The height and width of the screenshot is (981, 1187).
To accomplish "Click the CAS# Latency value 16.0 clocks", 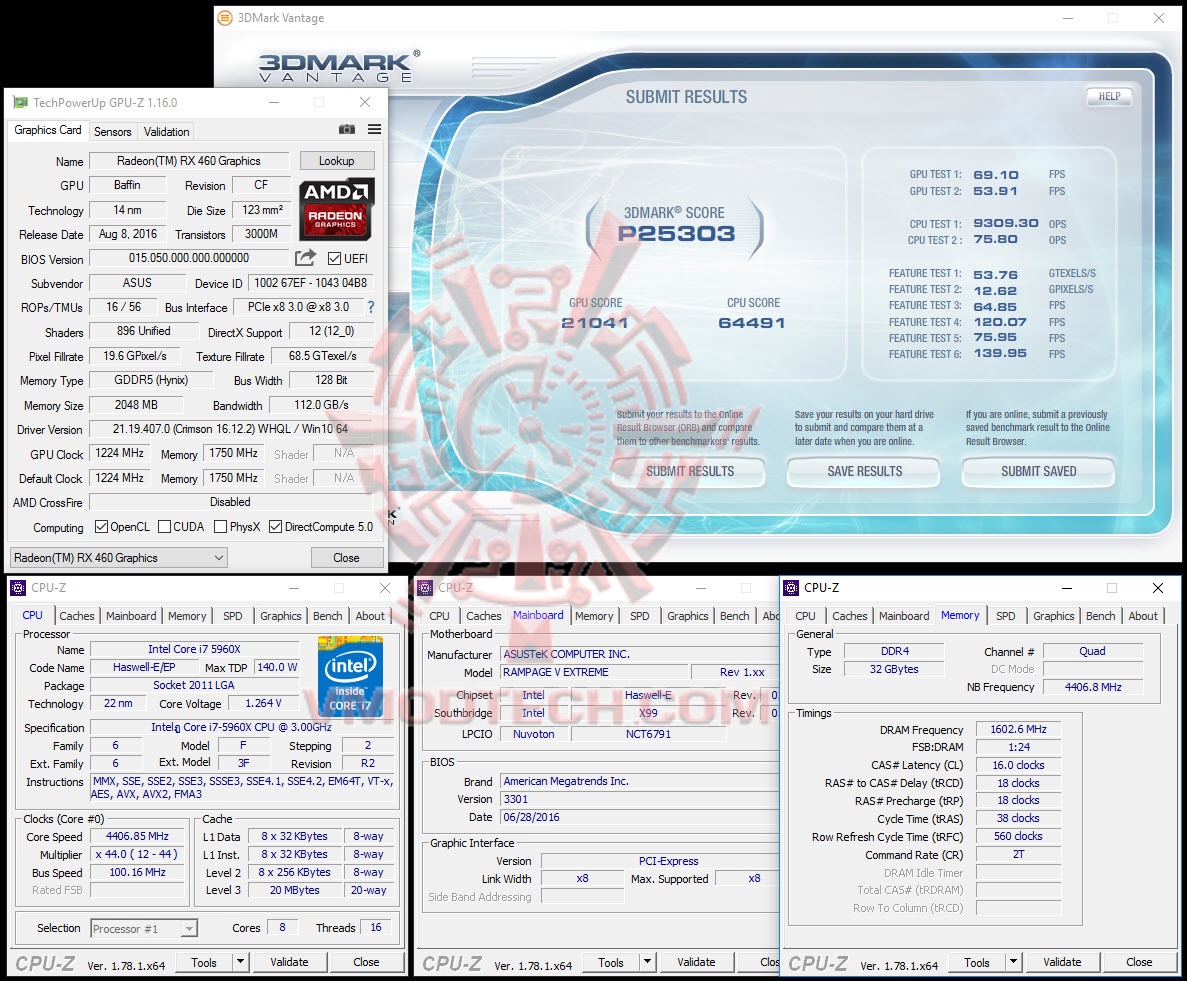I will pos(1018,765).
